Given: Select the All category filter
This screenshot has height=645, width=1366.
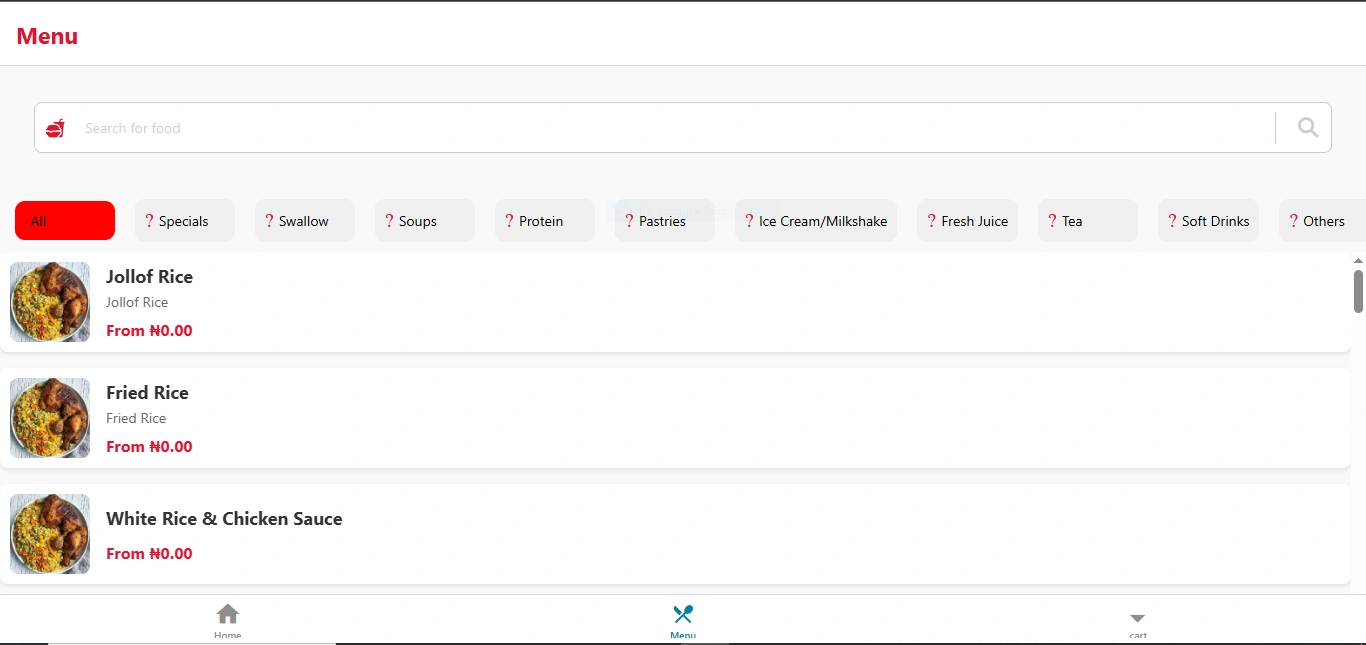Looking at the screenshot, I should pos(65,221).
